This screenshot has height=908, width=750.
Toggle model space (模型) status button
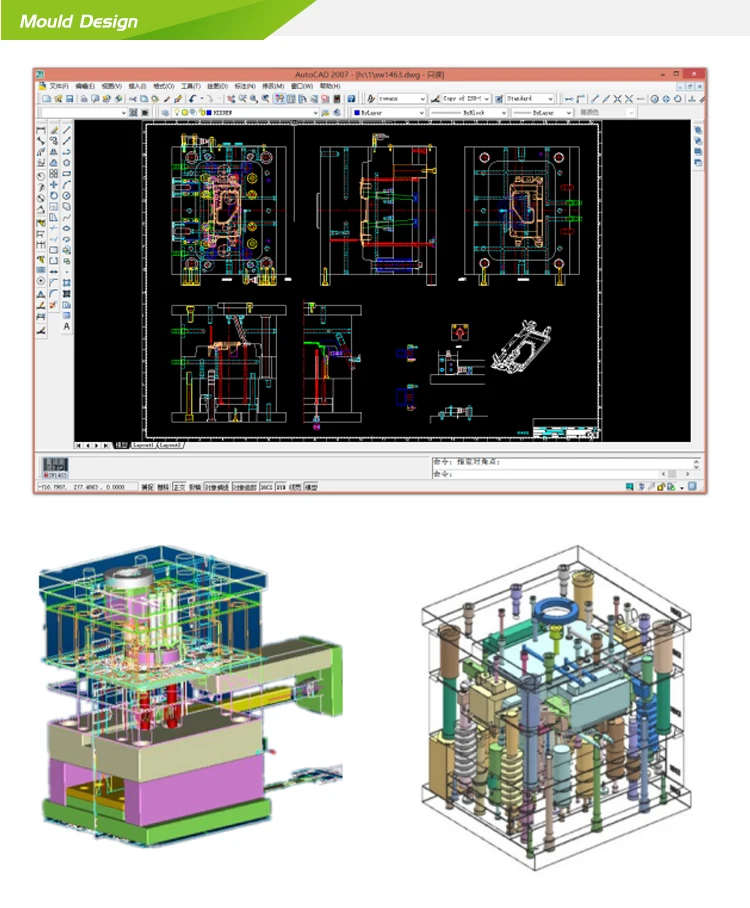311,487
